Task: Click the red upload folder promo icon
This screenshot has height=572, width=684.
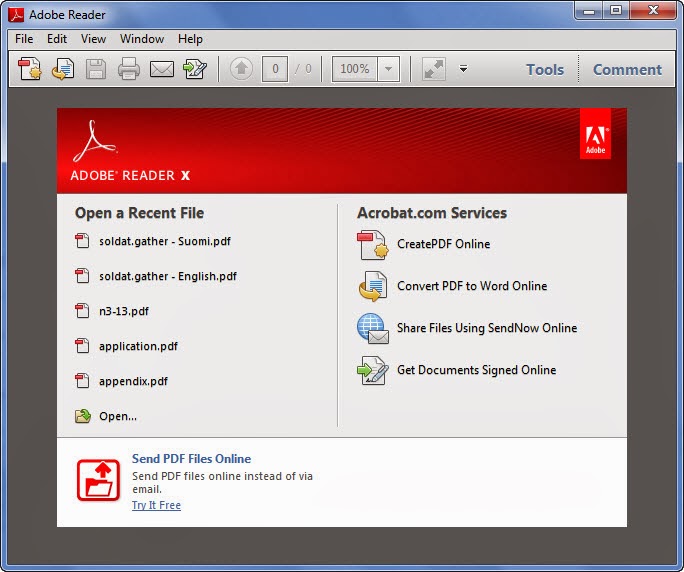Action: 98,480
